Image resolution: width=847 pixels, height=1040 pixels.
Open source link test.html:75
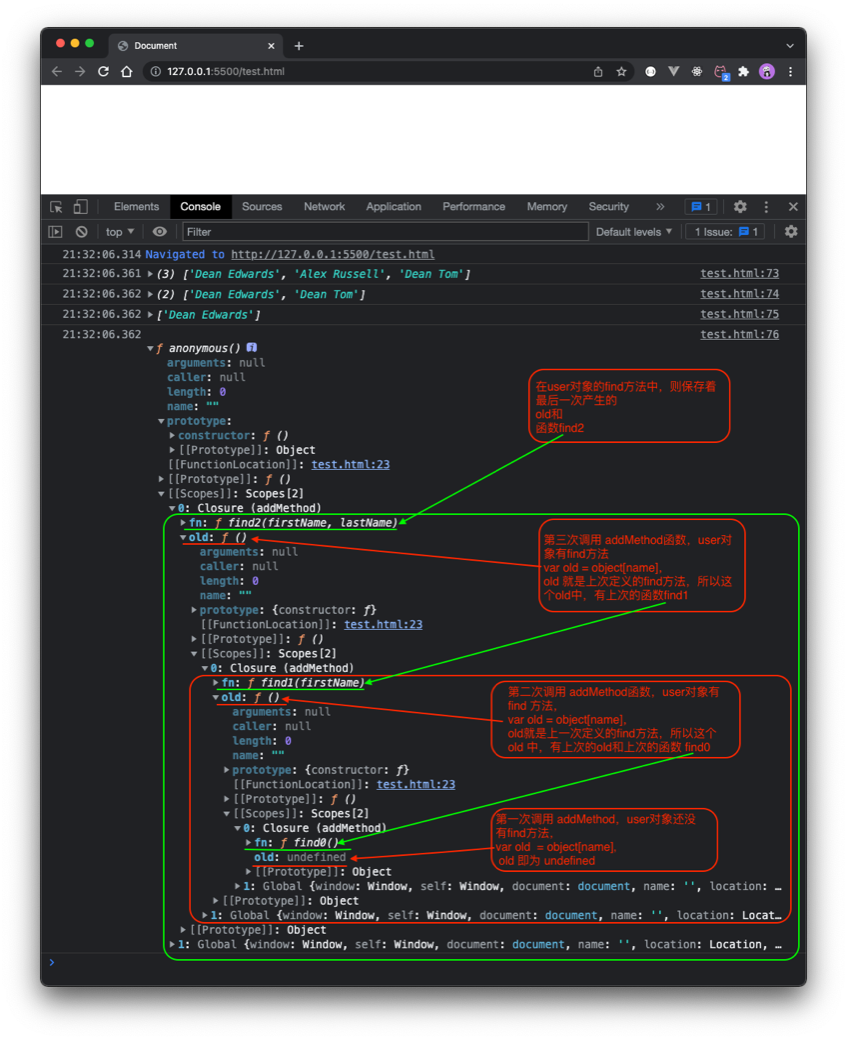tap(740, 314)
